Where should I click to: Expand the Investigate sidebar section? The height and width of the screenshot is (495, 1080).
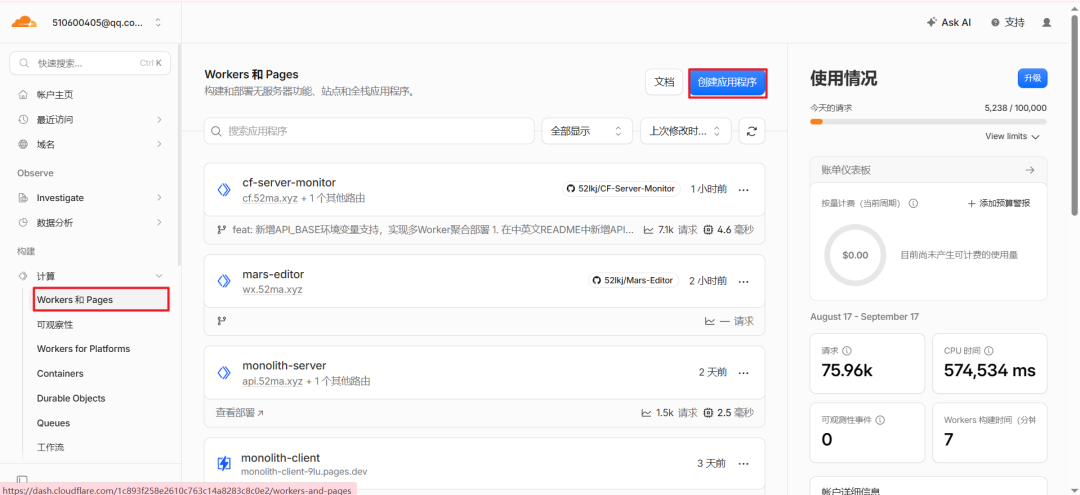90,198
